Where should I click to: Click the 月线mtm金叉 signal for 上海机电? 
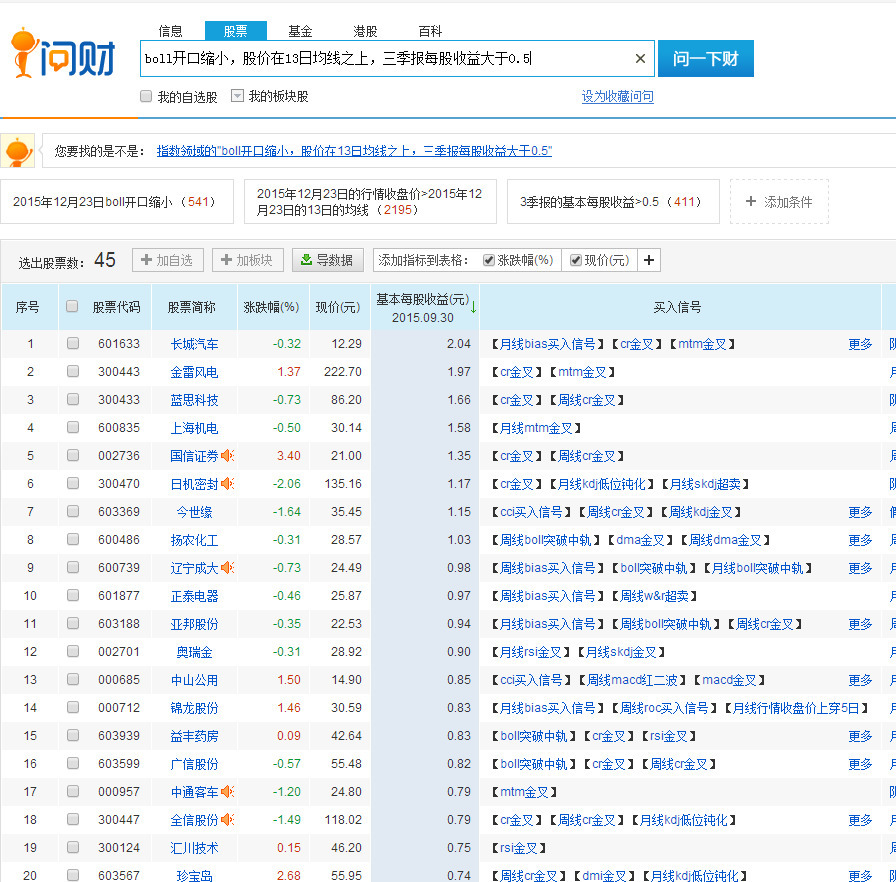click(x=536, y=428)
